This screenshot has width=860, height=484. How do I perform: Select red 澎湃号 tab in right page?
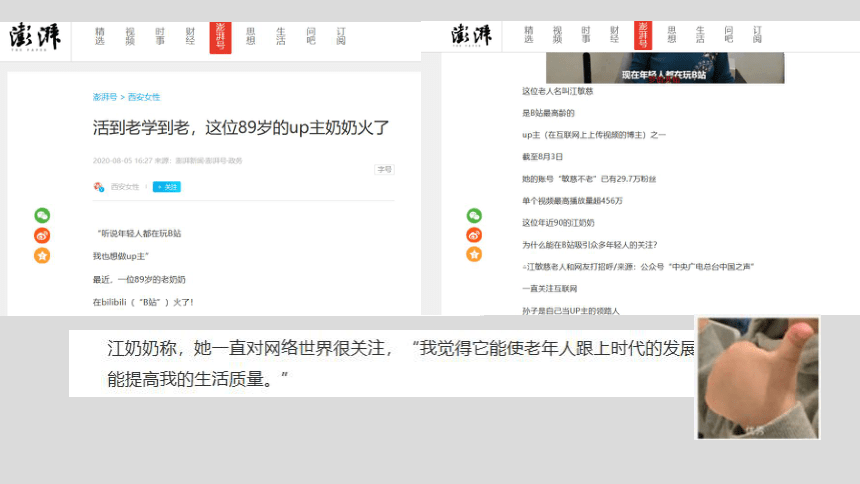(x=643, y=35)
